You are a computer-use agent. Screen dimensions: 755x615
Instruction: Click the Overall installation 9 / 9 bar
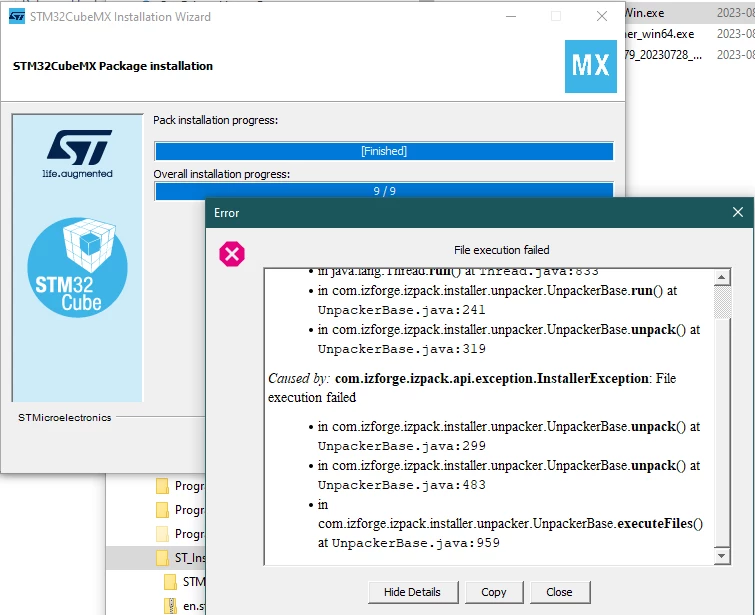384,191
